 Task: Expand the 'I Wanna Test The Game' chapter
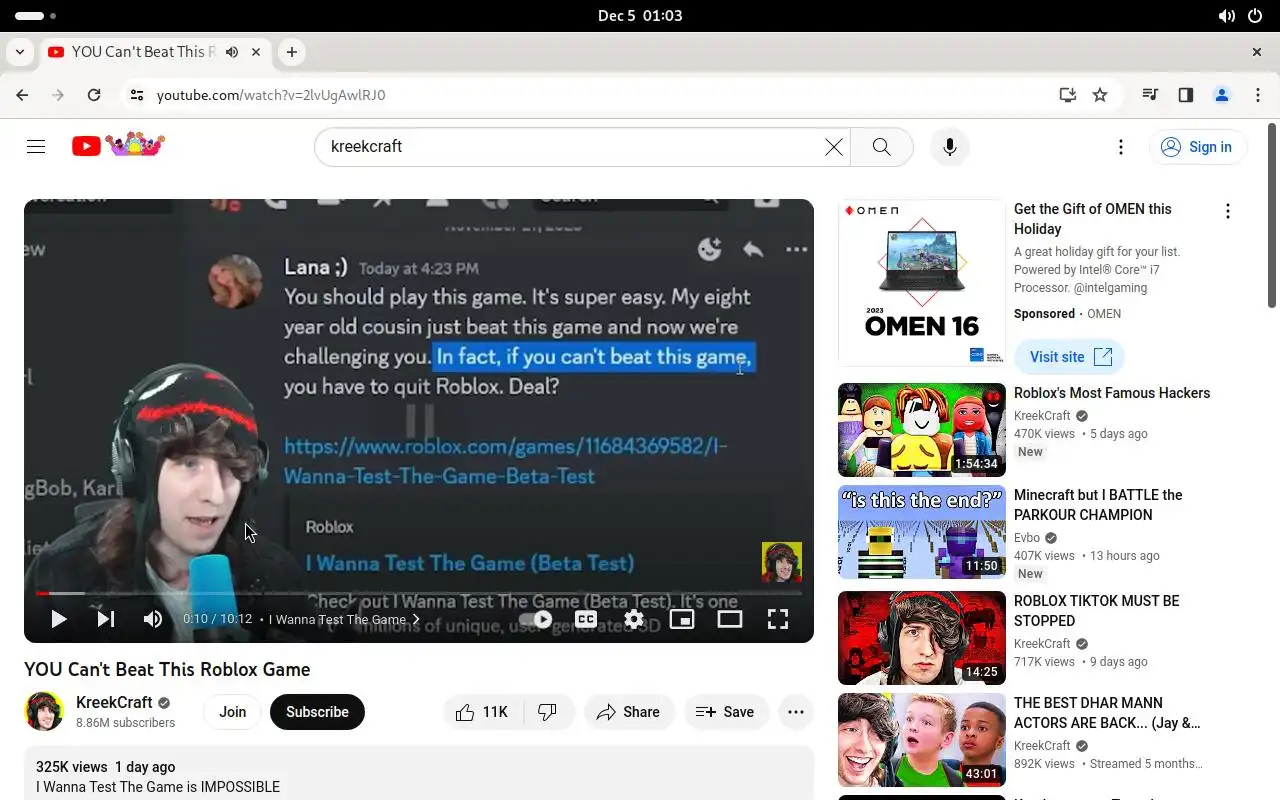(345, 619)
